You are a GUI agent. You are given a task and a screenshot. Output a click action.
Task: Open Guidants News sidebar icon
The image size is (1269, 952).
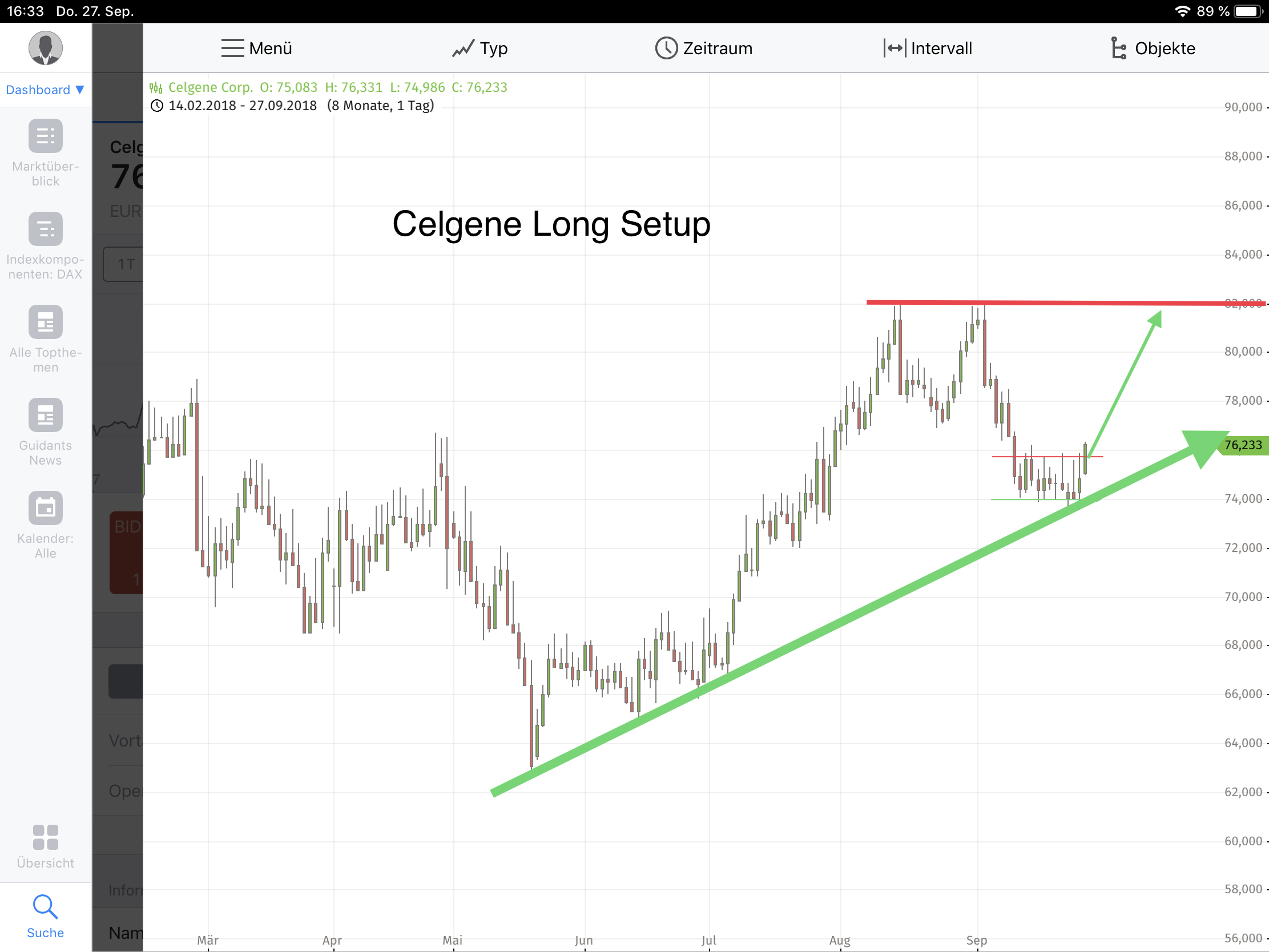[45, 415]
